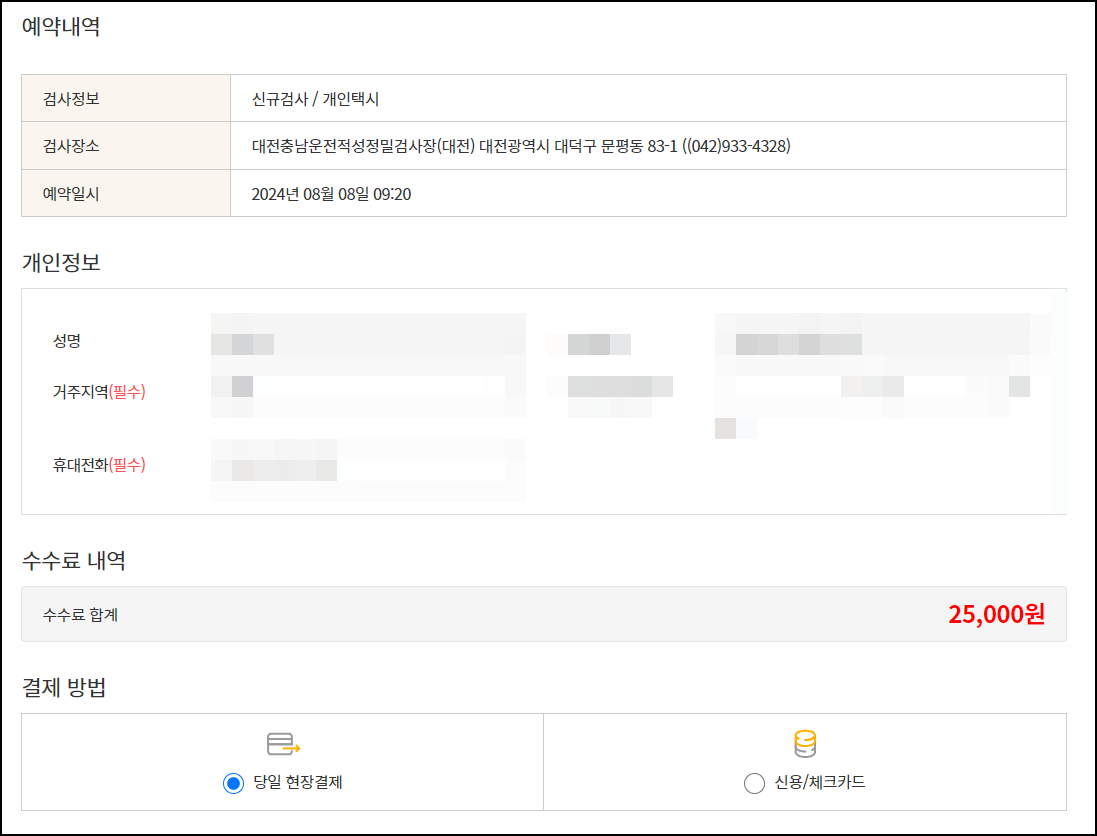Click the 검사정보 header cell
This screenshot has width=1097, height=836.
point(126,99)
